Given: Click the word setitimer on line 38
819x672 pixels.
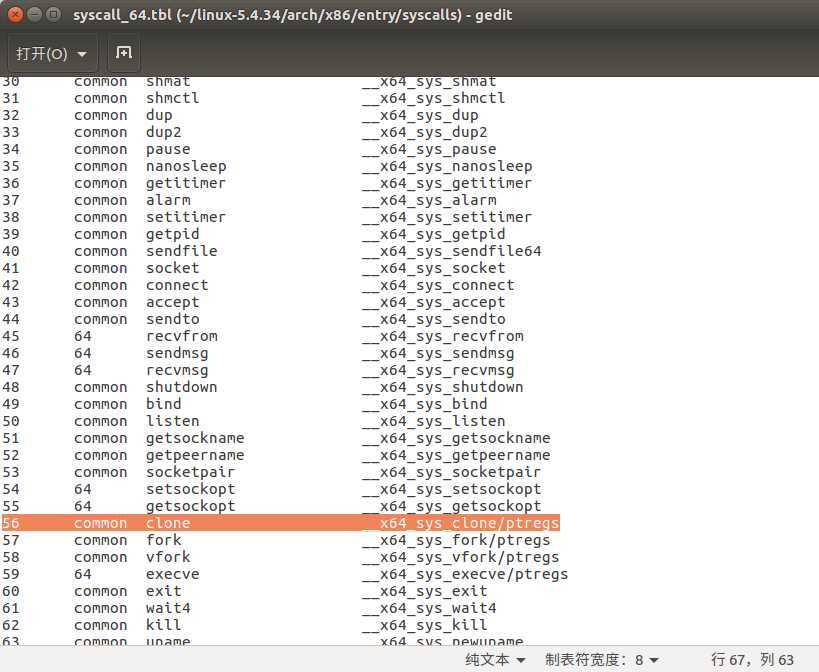Looking at the screenshot, I should click(x=186, y=217).
